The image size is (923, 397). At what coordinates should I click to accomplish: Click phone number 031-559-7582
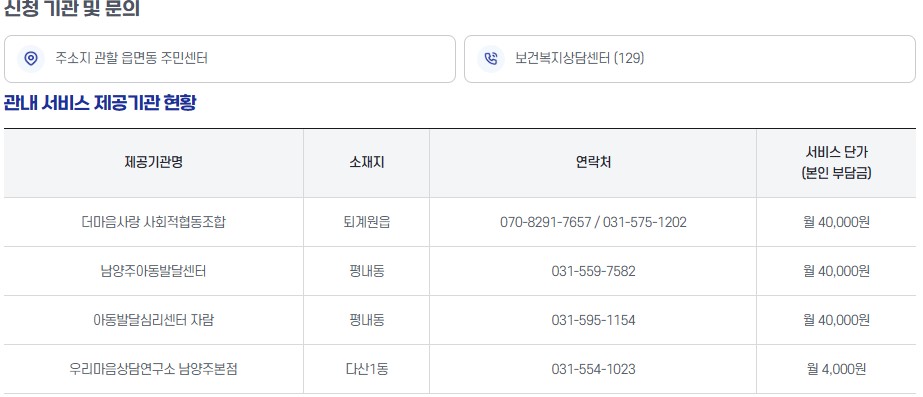point(593,272)
